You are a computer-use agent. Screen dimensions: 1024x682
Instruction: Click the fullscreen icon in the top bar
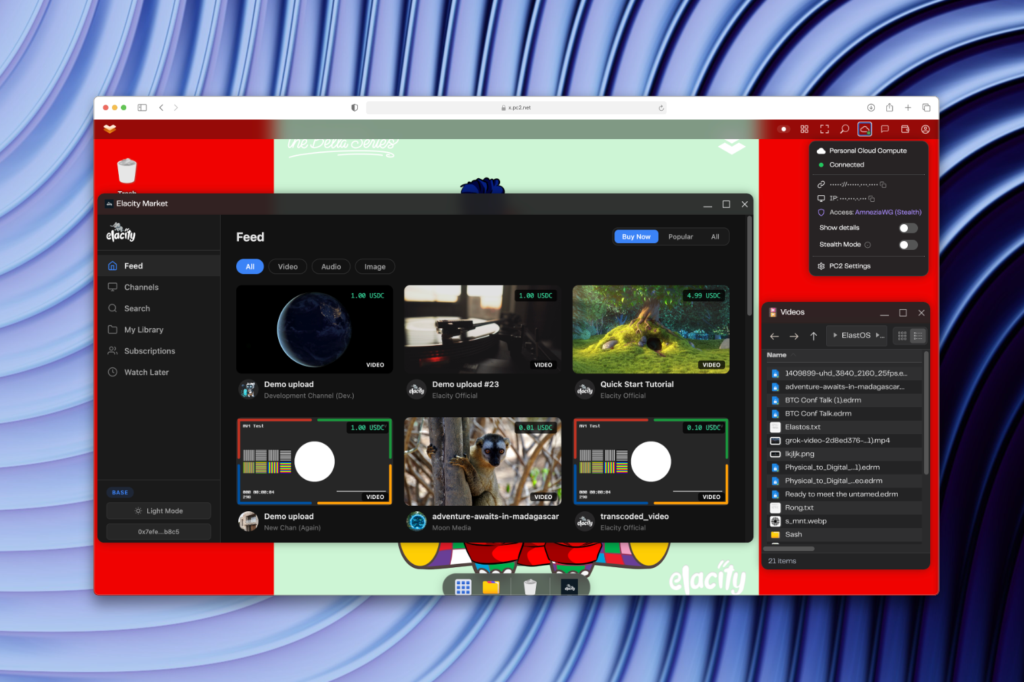click(x=824, y=129)
